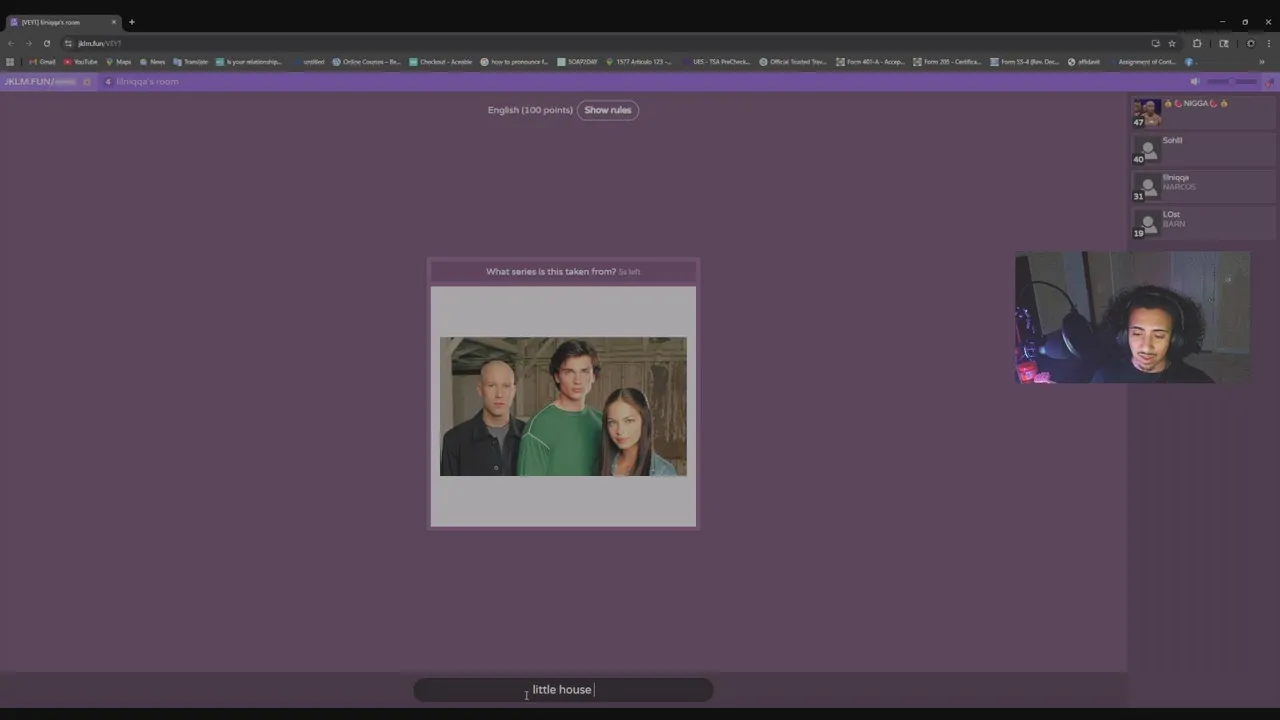Open the affidavit bookmark
1280x720 pixels.
tap(1084, 62)
